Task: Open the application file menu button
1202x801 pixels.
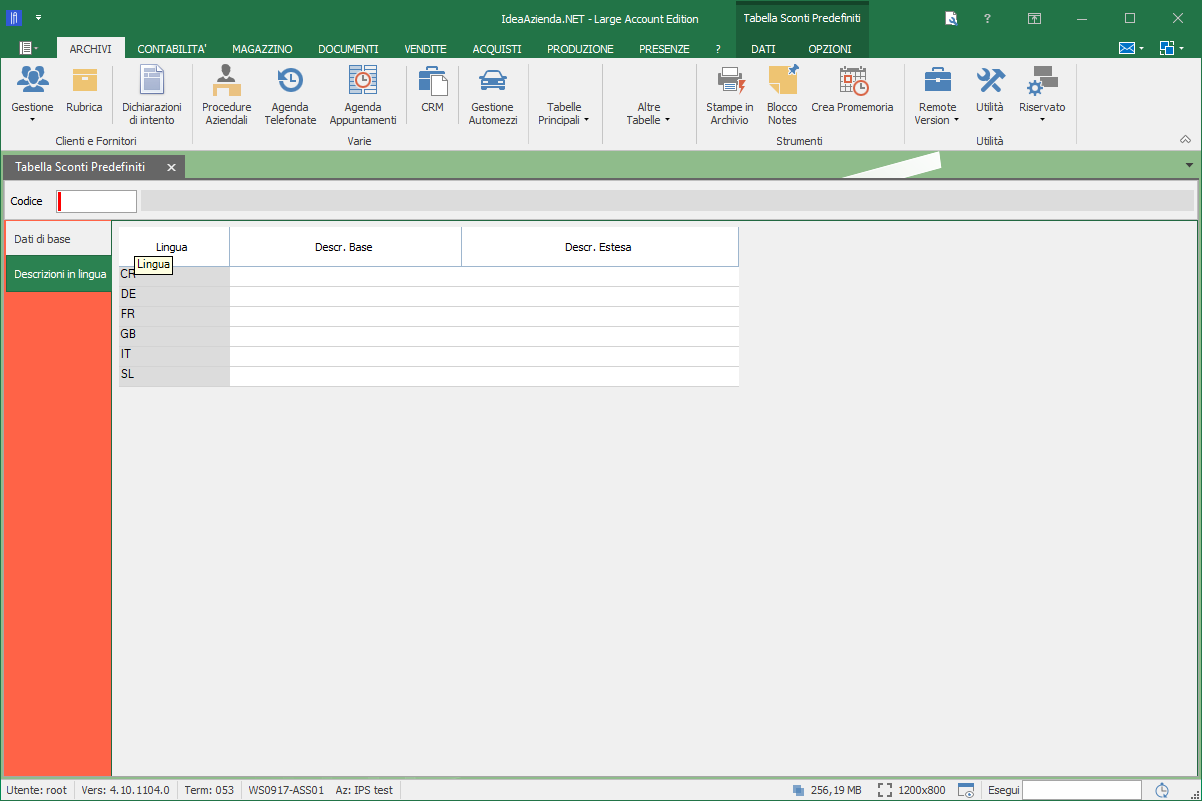Action: 28,48
